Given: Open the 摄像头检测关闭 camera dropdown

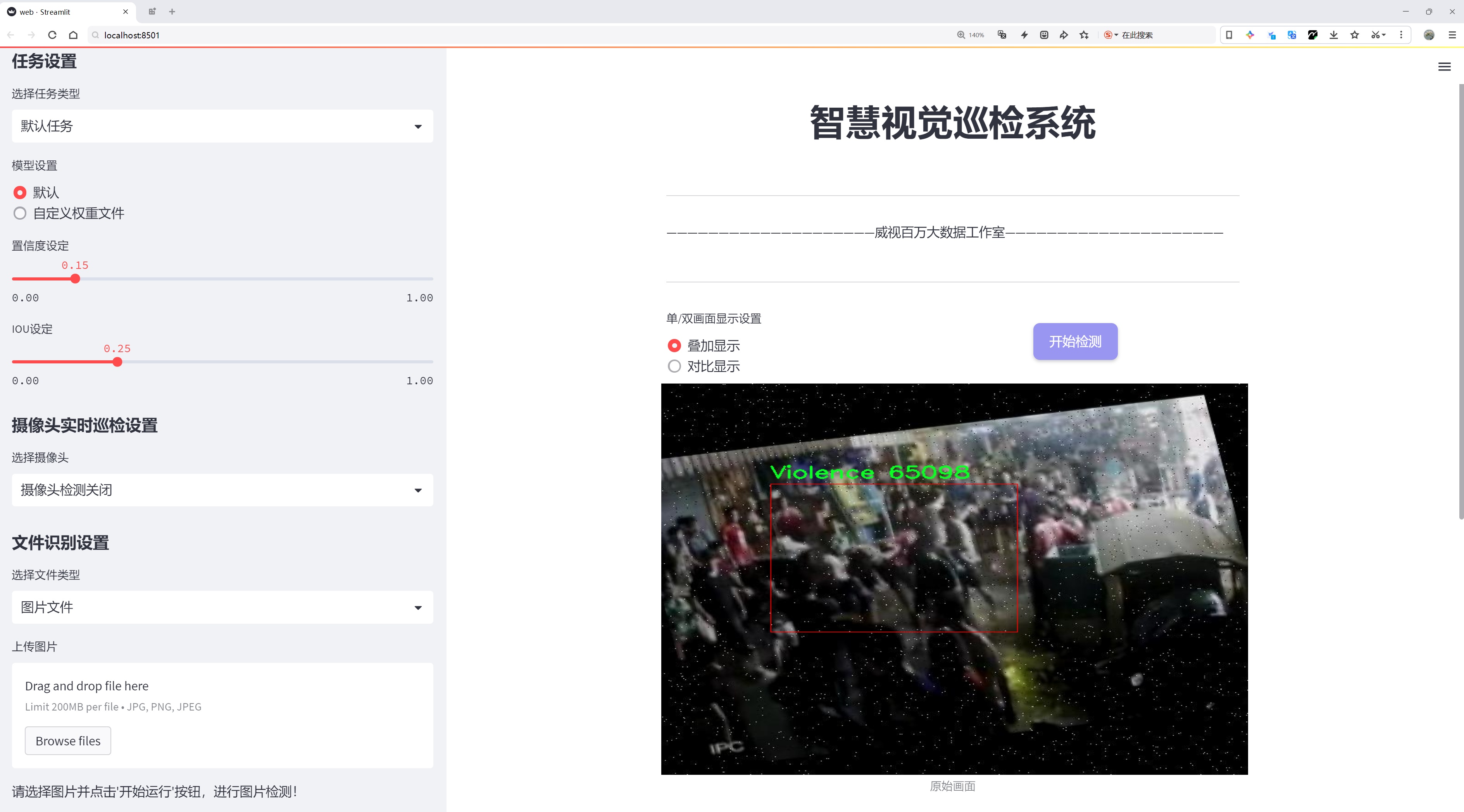Looking at the screenshot, I should point(222,490).
